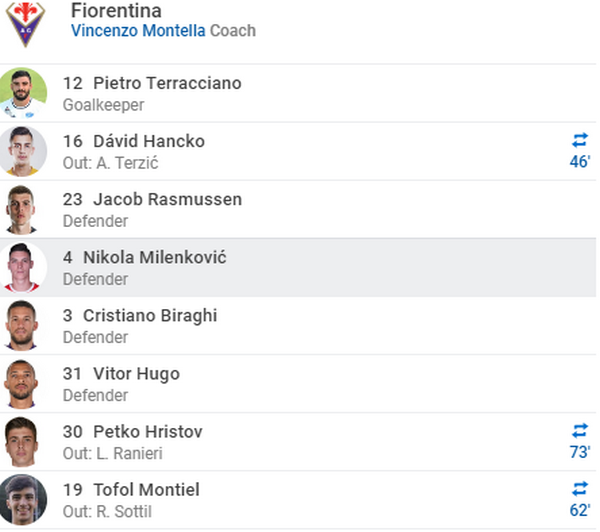Select Pietro Terracciano player photo
The height and width of the screenshot is (532, 600).
(x=23, y=93)
